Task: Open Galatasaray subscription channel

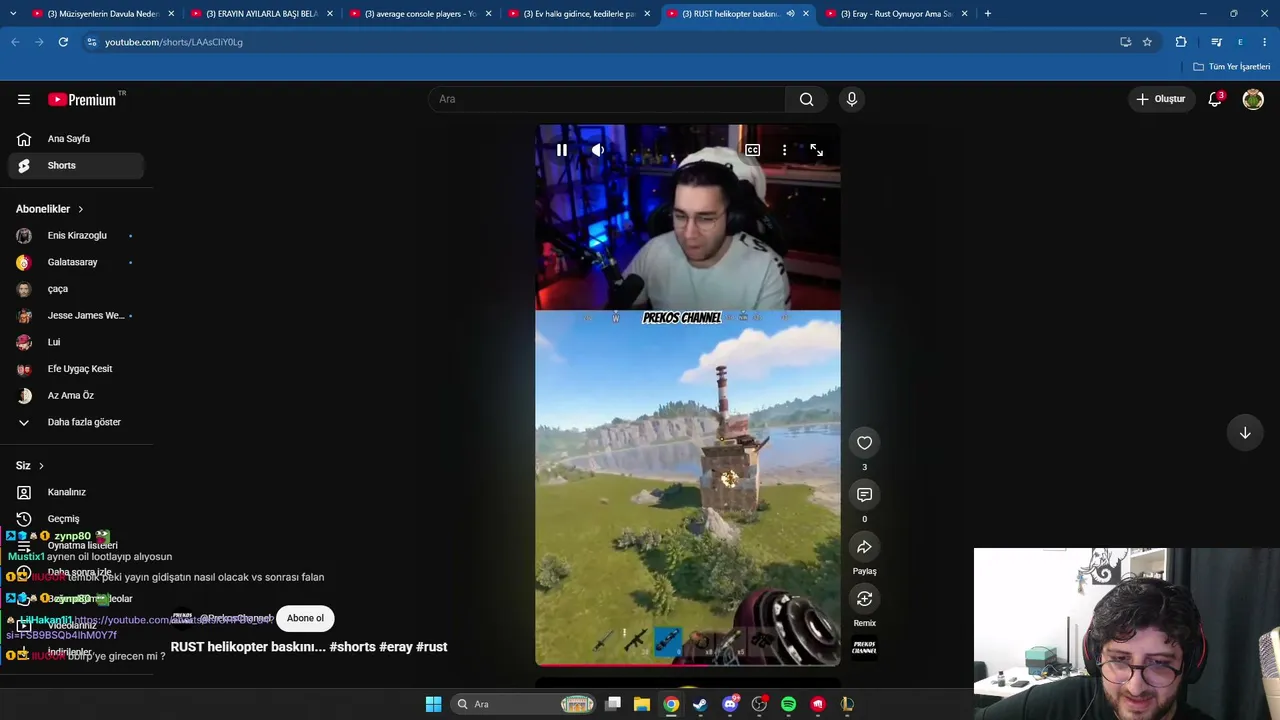Action: [x=76, y=262]
